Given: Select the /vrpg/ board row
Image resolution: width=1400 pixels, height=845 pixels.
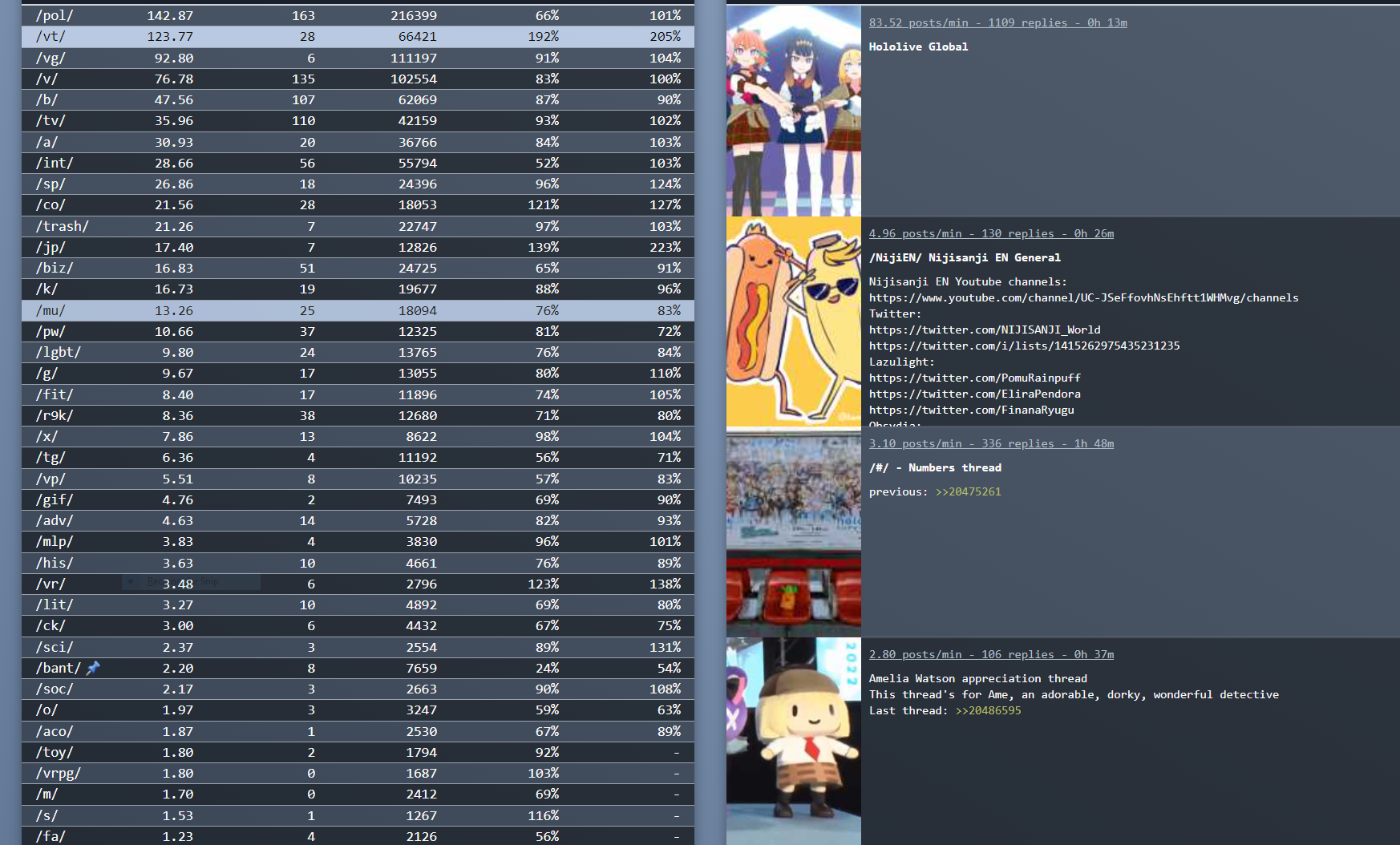Looking at the screenshot, I should click(x=358, y=773).
